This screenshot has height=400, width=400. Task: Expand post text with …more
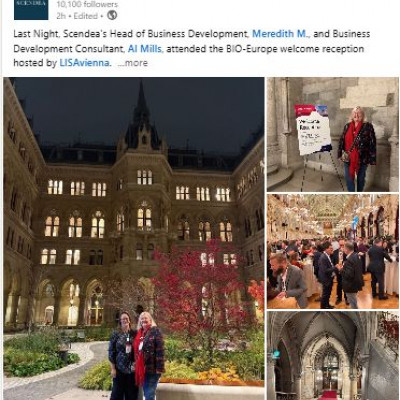click(133, 63)
